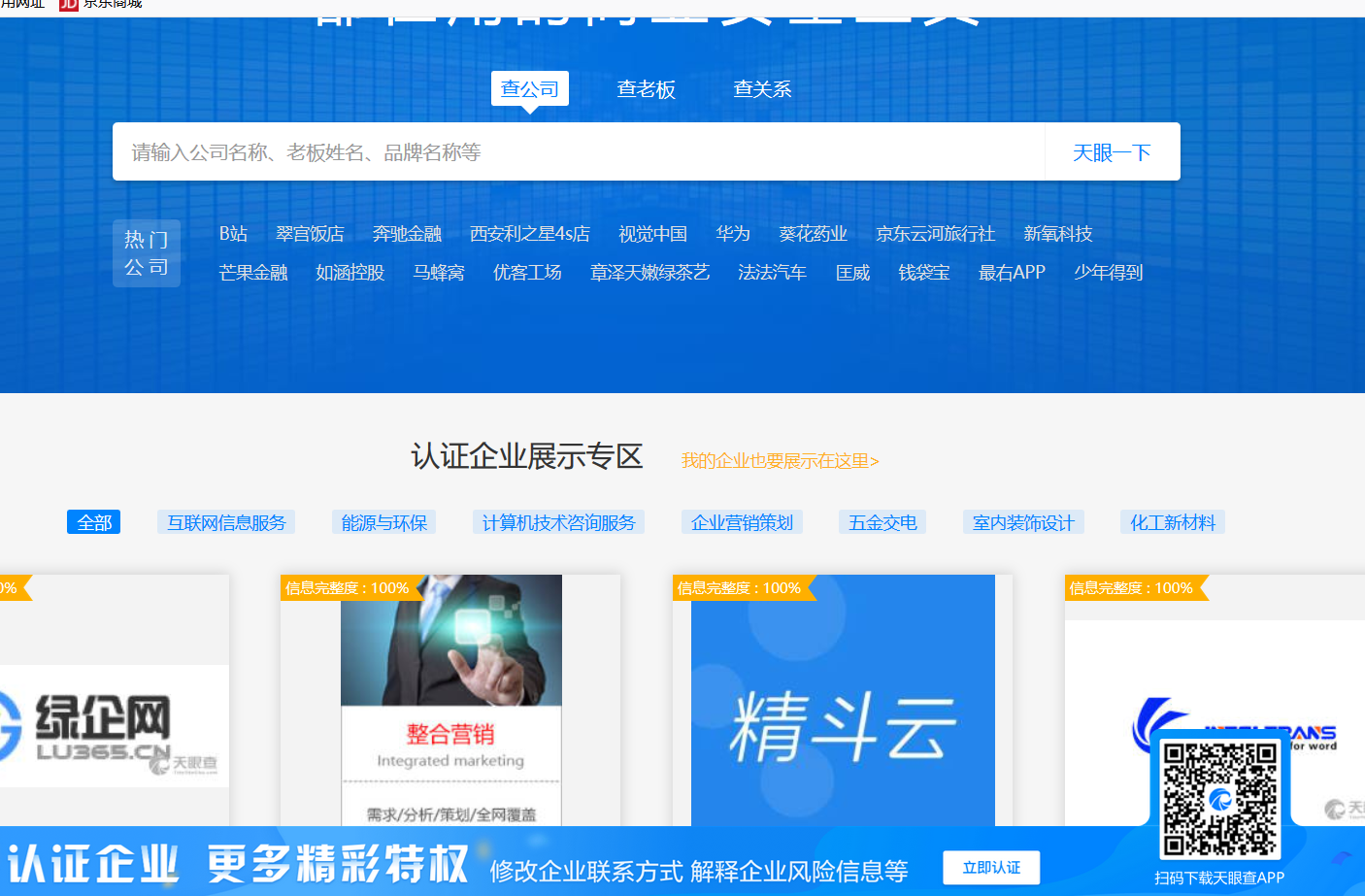Open hot company 新氧科技
This screenshot has height=896, width=1365.
tap(1057, 234)
